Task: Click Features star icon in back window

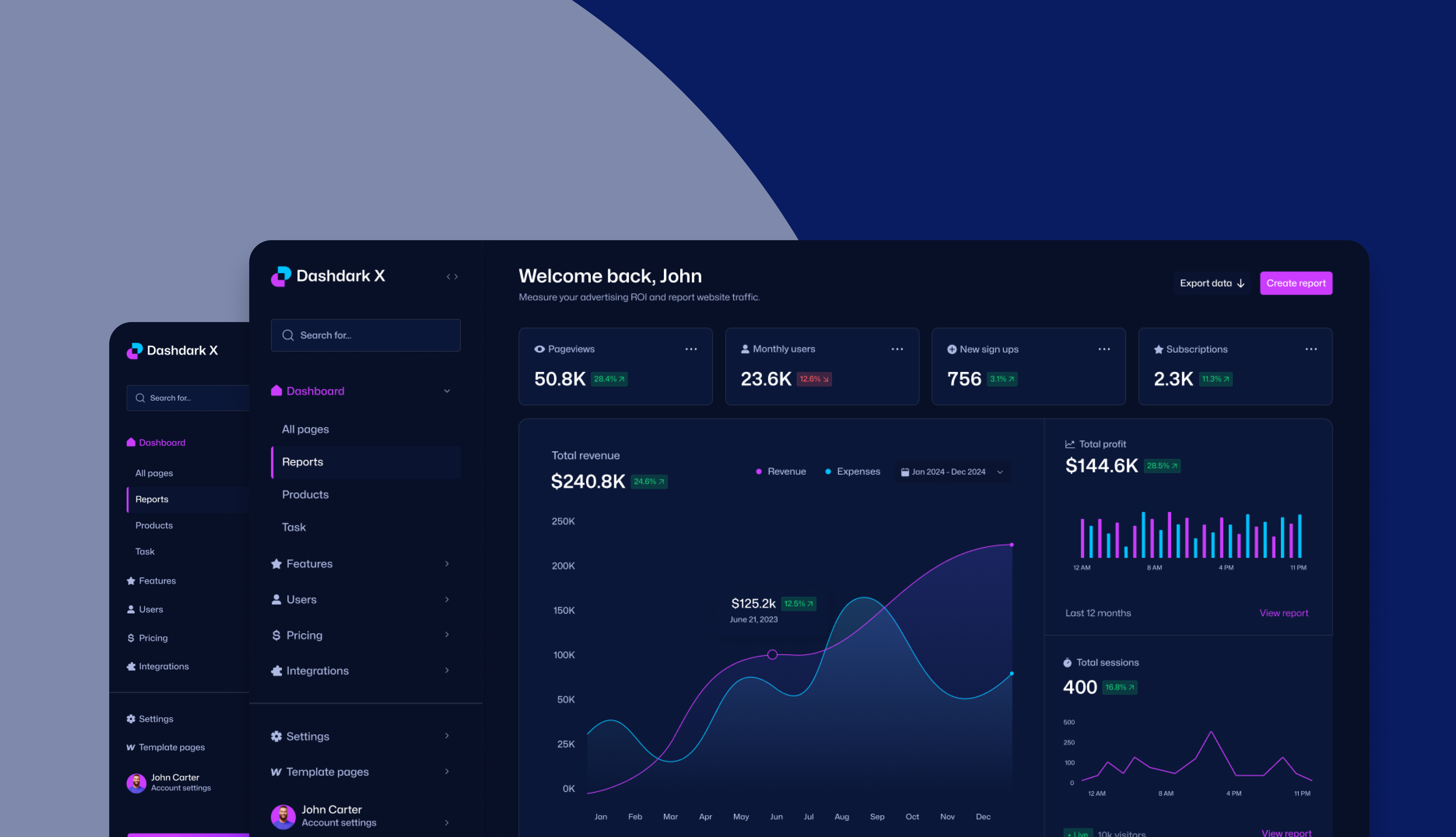Action: pyautogui.click(x=131, y=581)
